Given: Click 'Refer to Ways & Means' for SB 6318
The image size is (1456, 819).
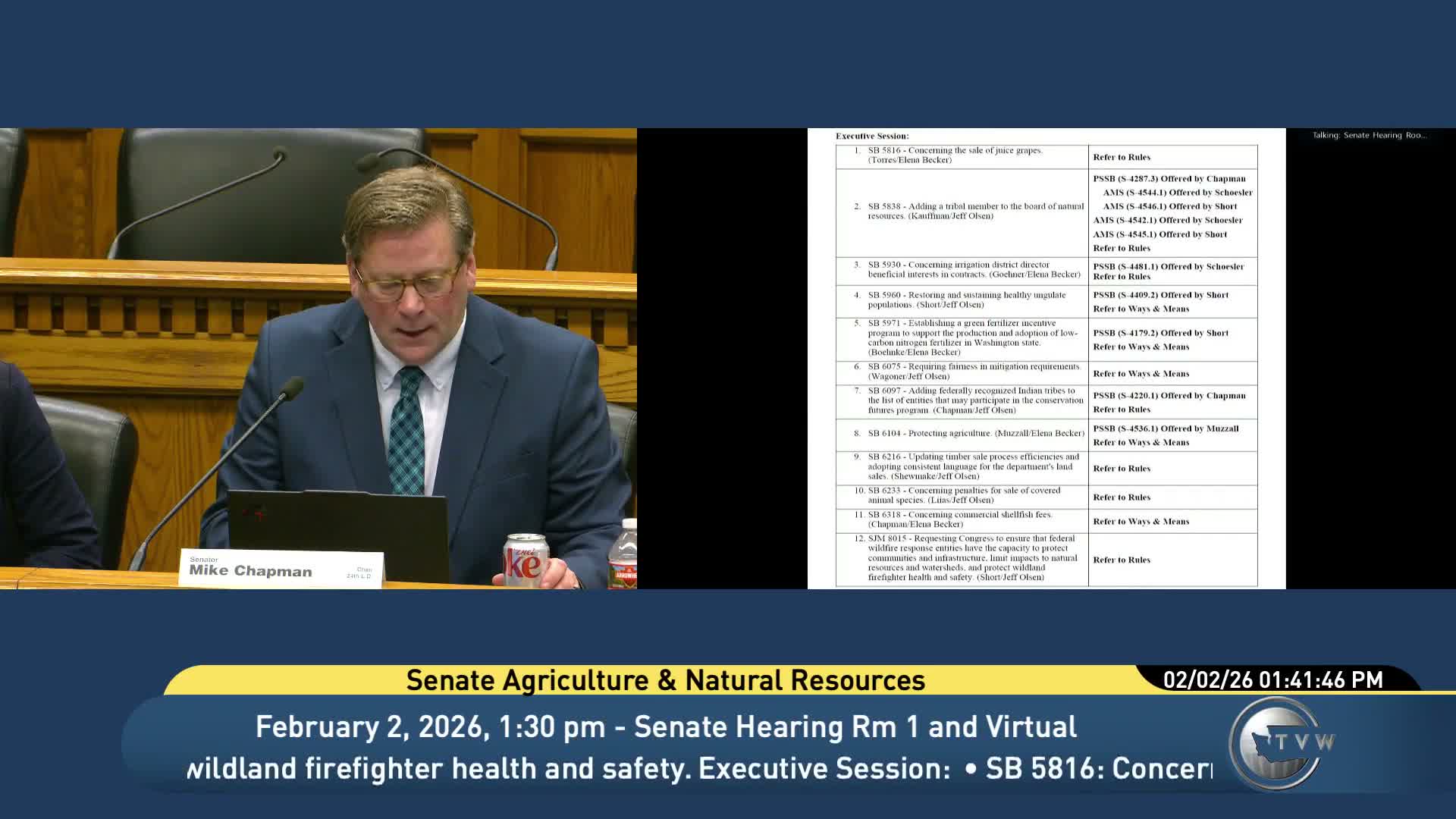Looking at the screenshot, I should (x=1141, y=522).
